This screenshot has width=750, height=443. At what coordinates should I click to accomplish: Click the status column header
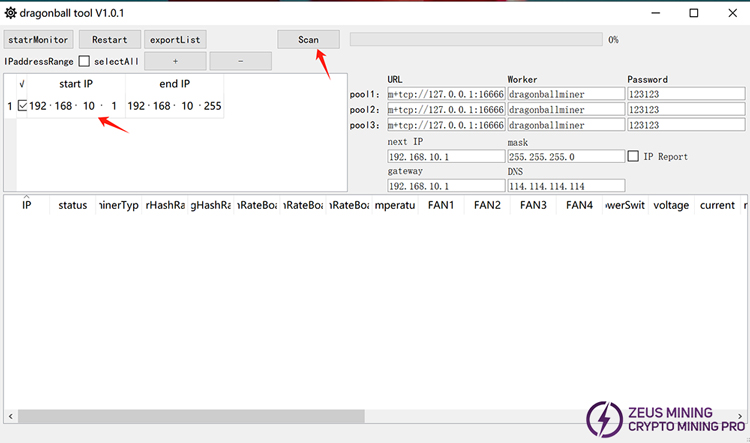[72, 205]
